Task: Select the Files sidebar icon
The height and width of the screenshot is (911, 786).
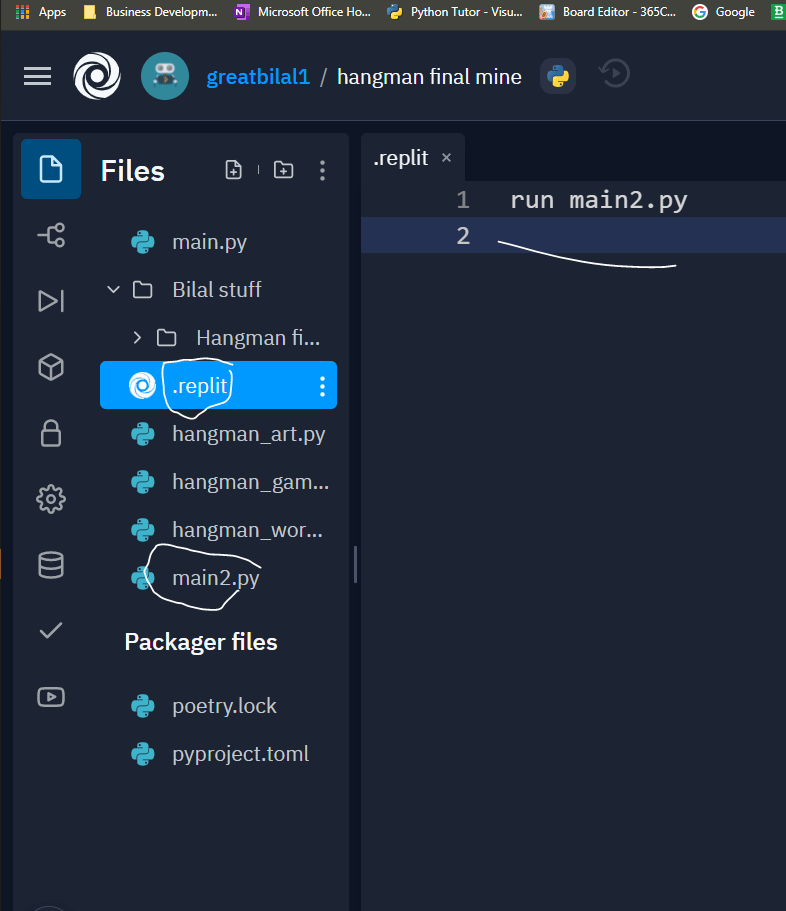Action: (x=51, y=169)
